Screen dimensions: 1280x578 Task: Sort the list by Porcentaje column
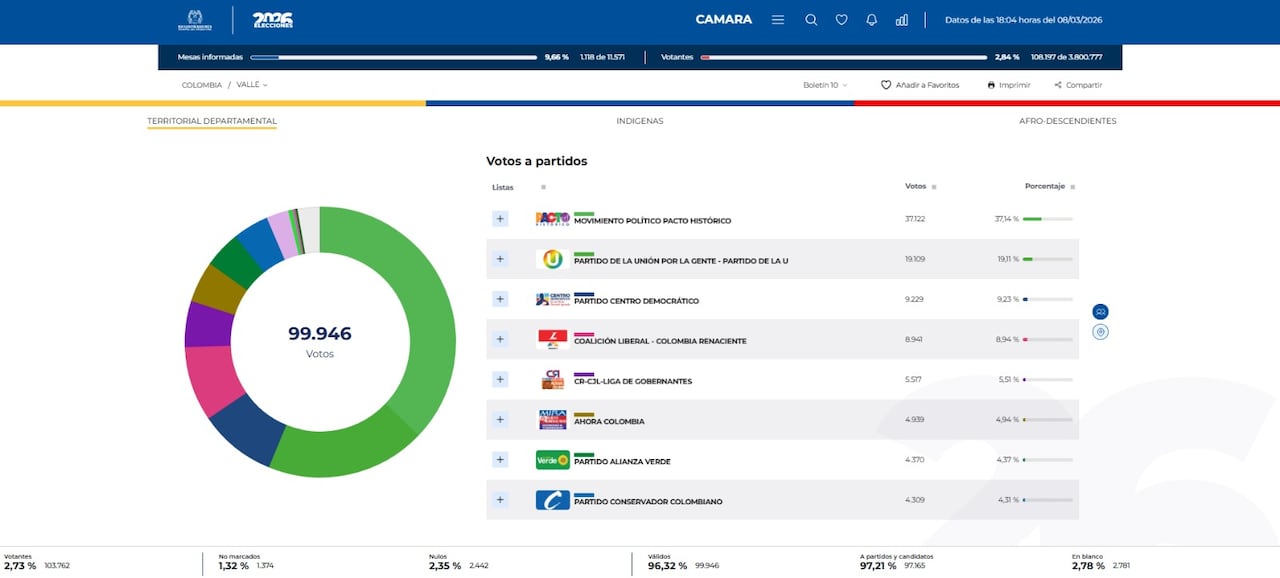1073,187
